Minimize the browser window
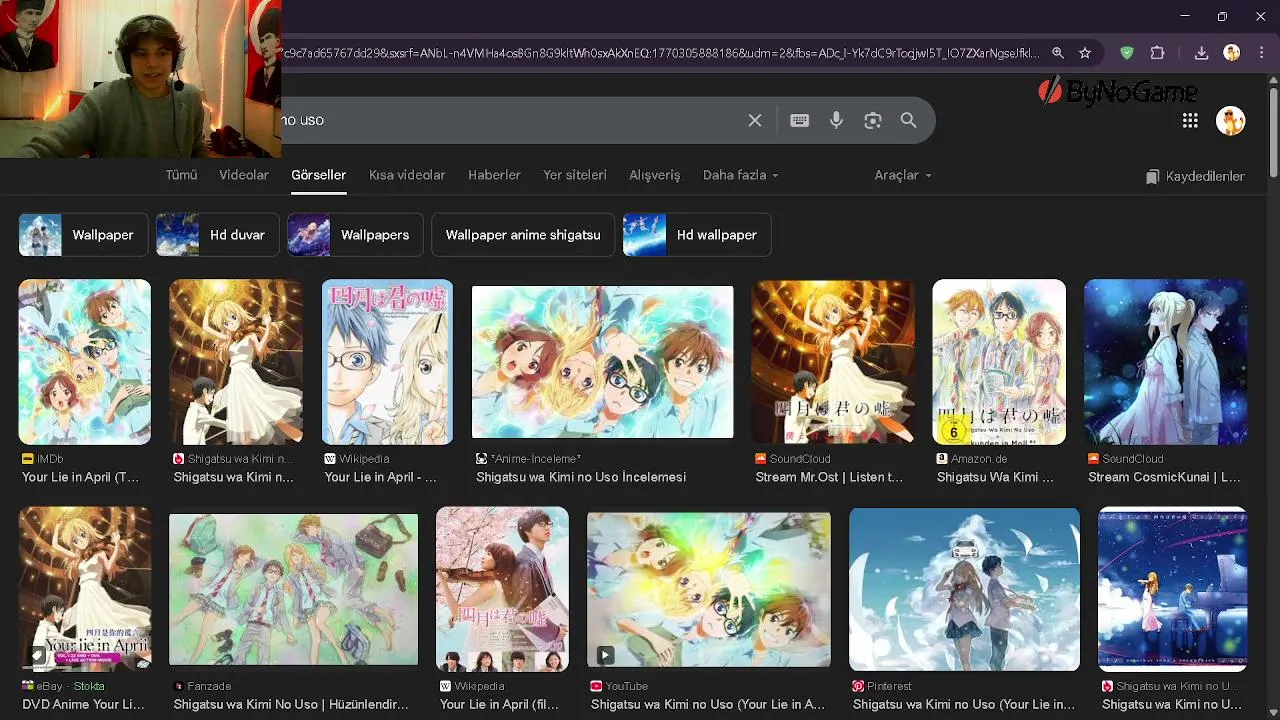The image size is (1280, 720). (x=1185, y=16)
